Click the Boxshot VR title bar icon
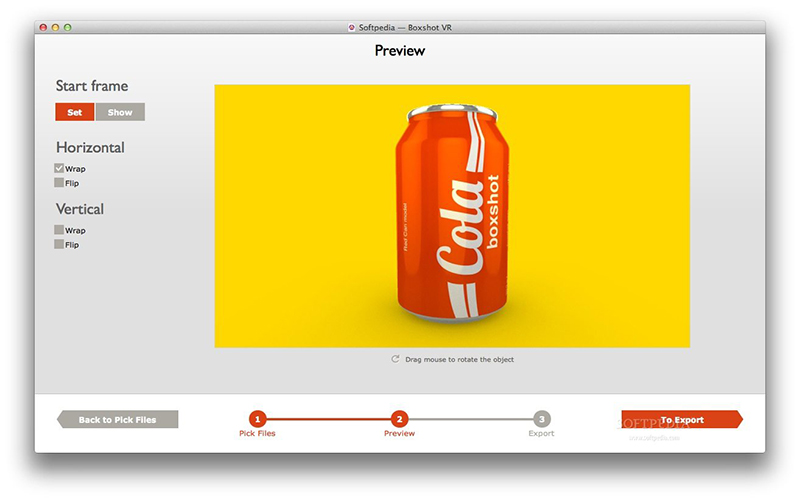The width and height of the screenshot is (800, 500). tap(352, 28)
